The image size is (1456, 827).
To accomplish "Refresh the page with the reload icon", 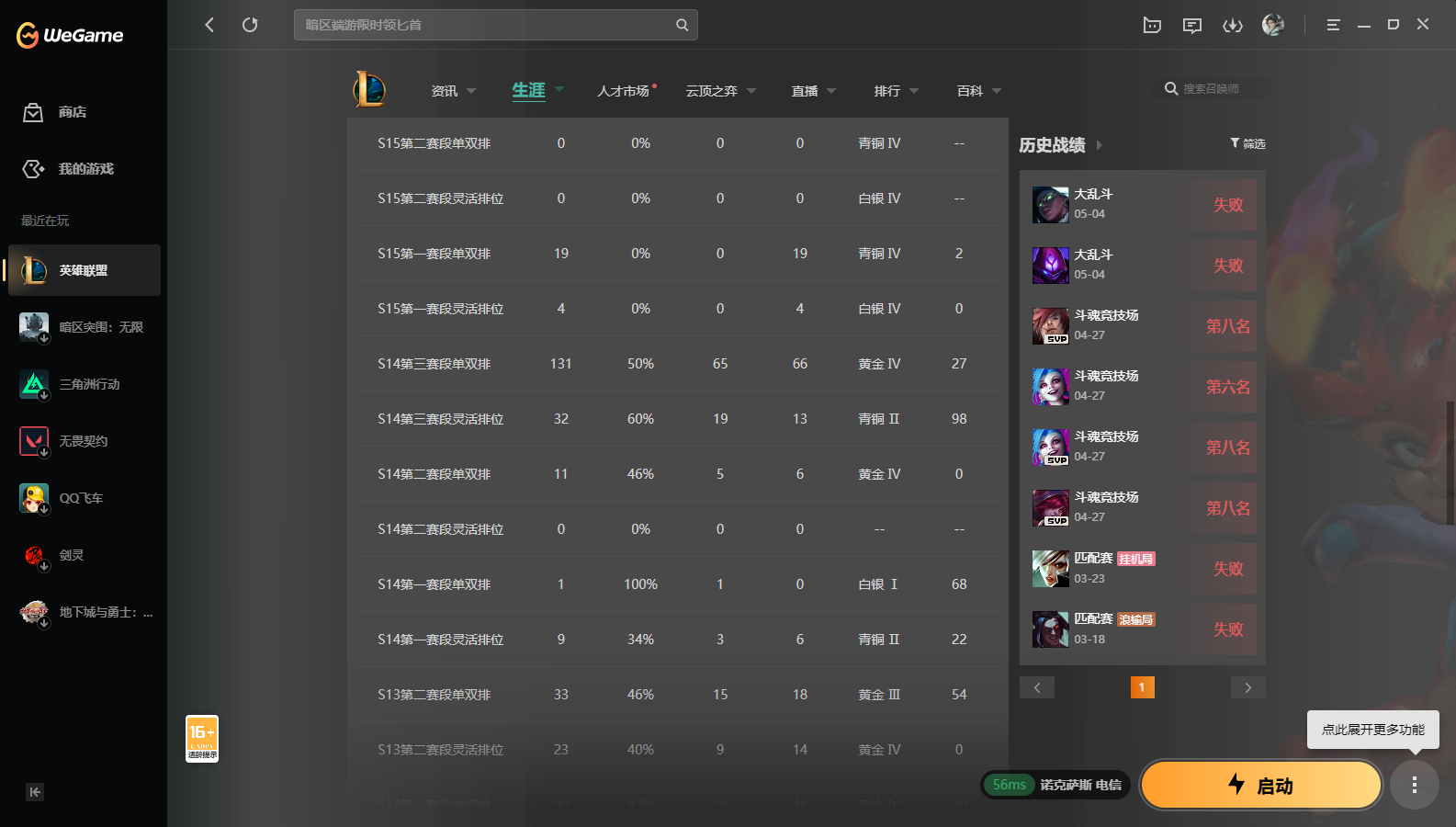I will tap(250, 25).
